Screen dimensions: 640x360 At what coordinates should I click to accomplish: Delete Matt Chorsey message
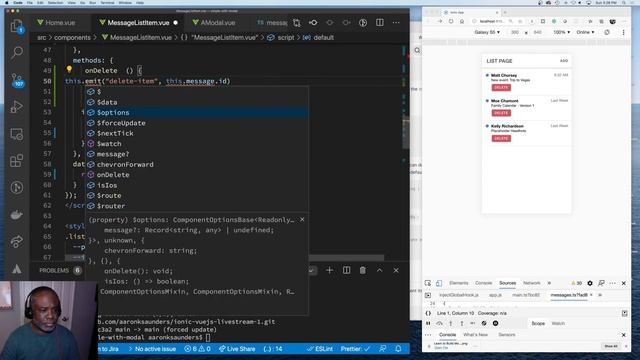click(501, 88)
